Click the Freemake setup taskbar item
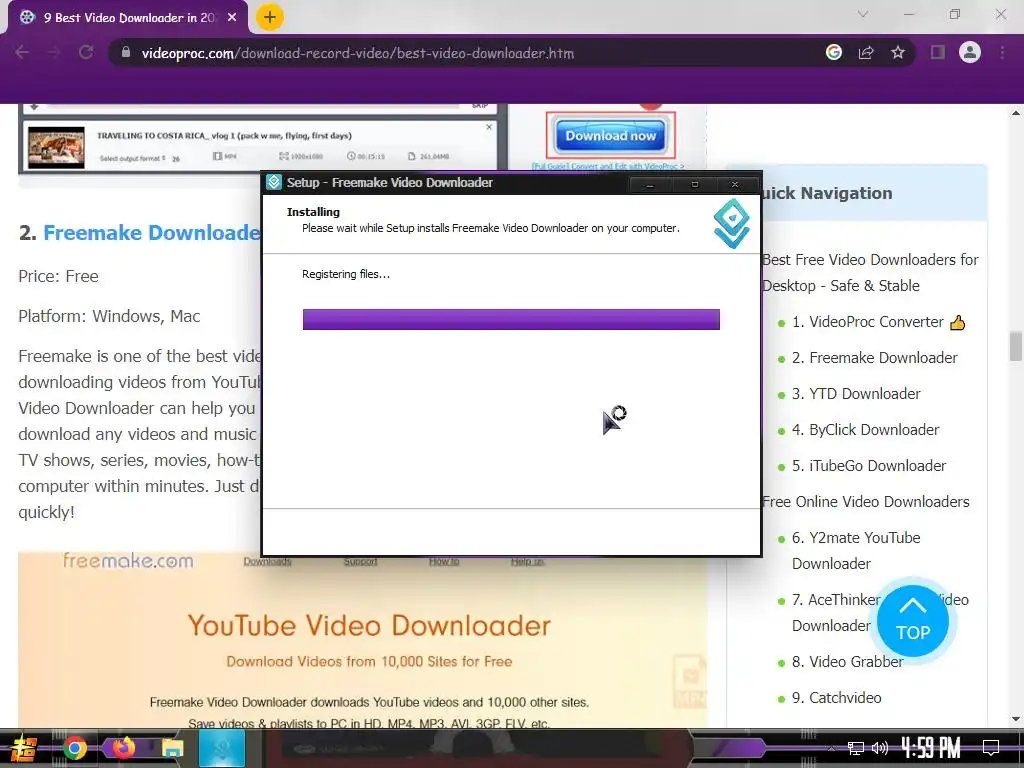 point(222,748)
